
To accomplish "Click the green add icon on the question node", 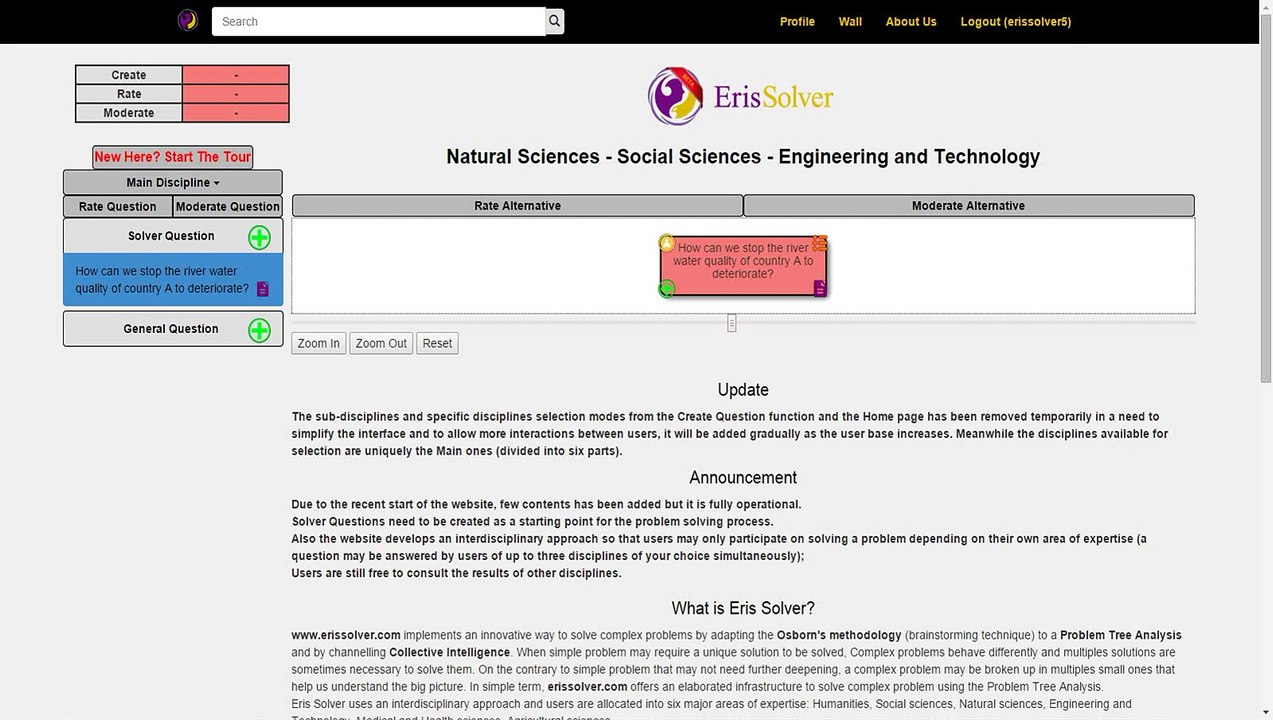I will click(667, 289).
